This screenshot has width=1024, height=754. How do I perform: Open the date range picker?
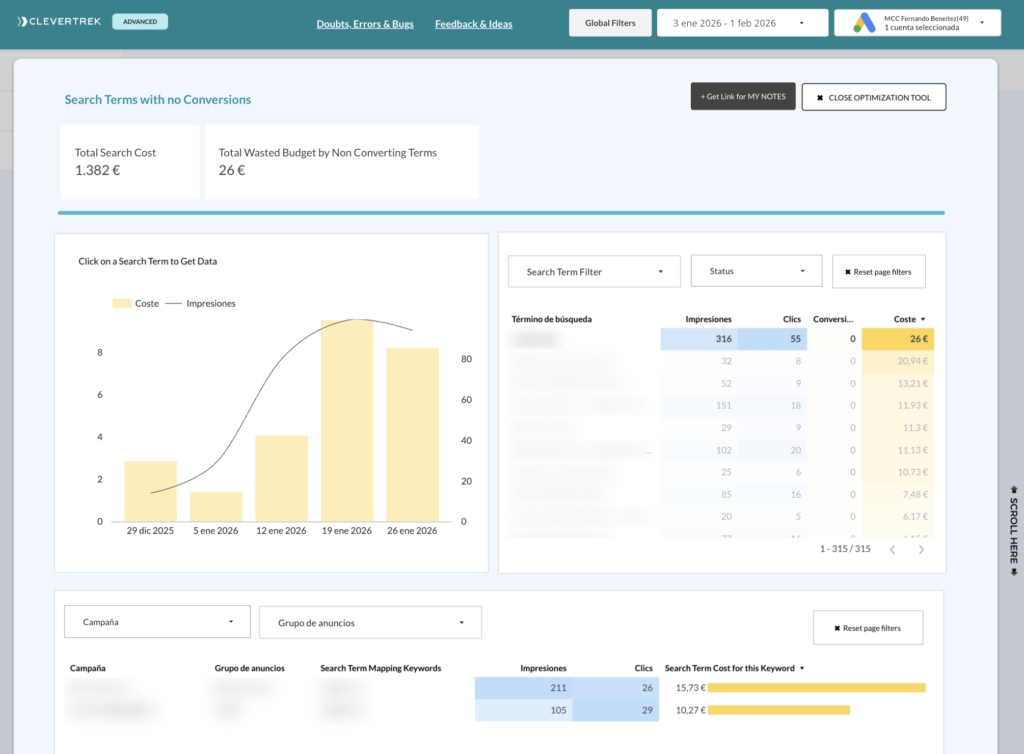point(742,23)
